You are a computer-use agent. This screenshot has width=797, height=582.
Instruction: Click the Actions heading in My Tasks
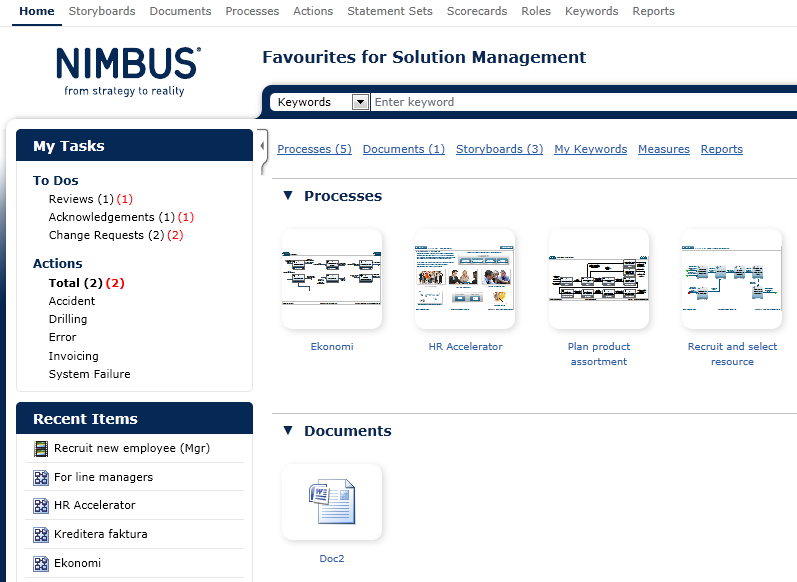coord(57,263)
